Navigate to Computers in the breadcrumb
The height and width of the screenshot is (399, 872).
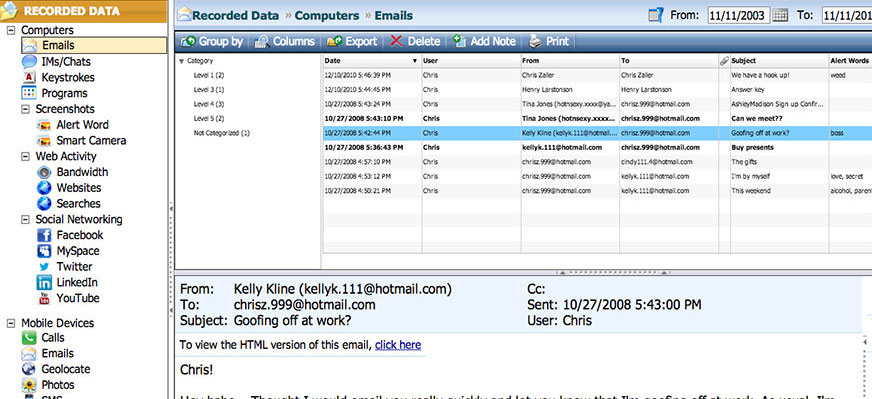pos(327,16)
